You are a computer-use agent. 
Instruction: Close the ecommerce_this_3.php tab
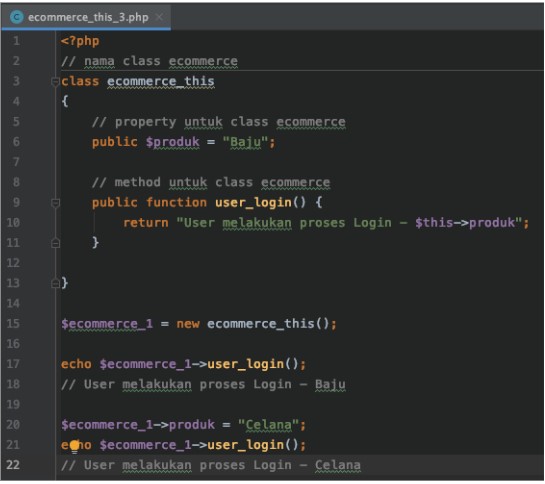coord(159,17)
